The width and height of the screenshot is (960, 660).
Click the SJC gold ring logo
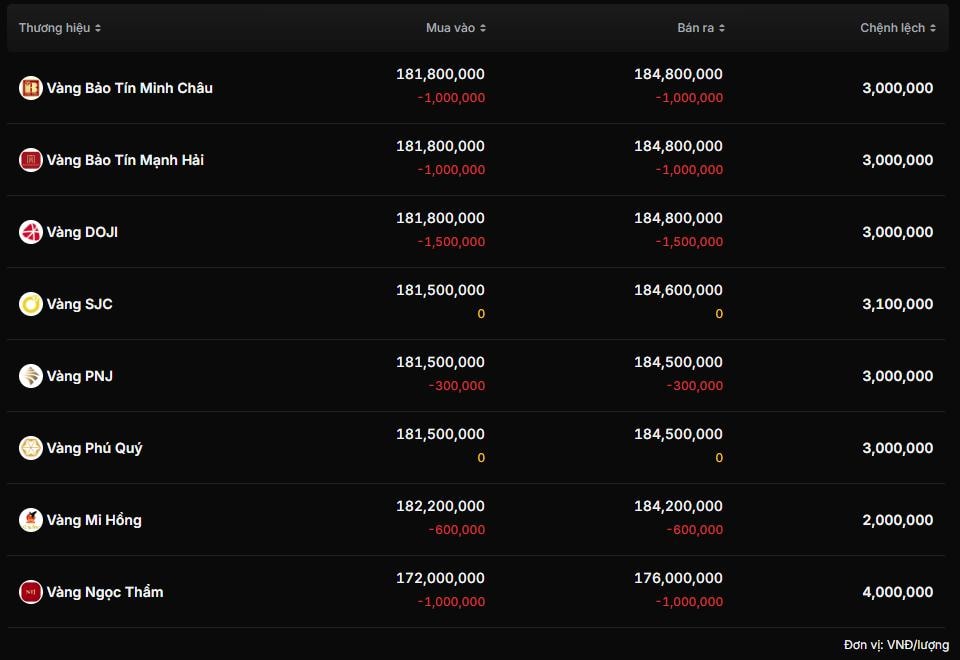[31, 304]
